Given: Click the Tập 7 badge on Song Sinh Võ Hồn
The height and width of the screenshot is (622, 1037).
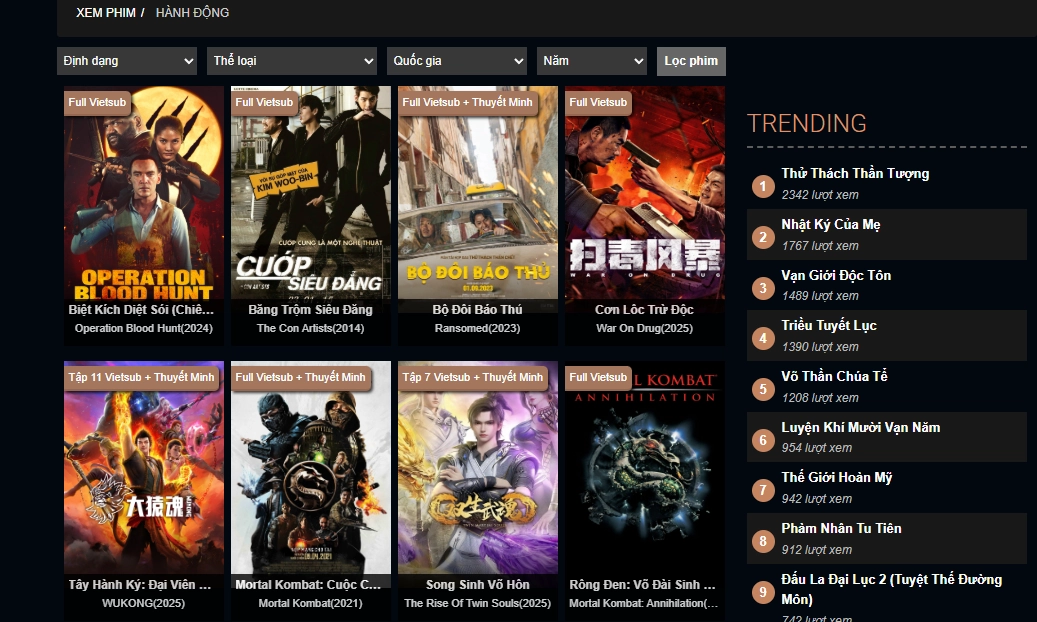Looking at the screenshot, I should pyautogui.click(x=473, y=378).
